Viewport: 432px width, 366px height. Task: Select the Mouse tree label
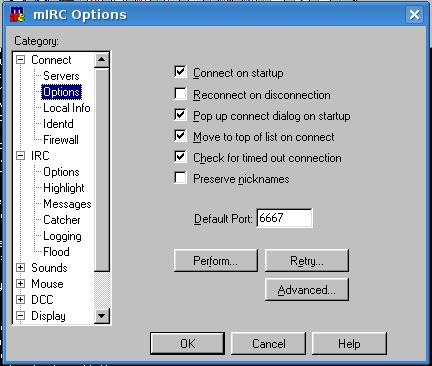point(47,284)
